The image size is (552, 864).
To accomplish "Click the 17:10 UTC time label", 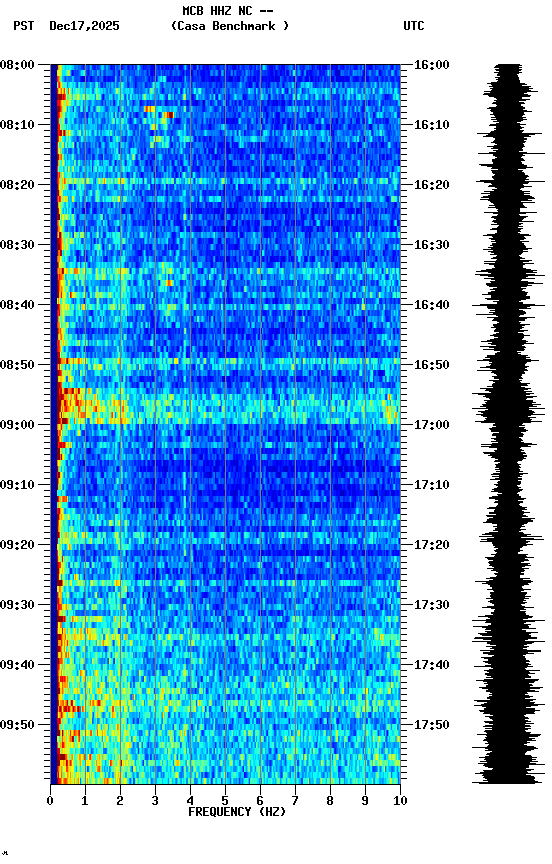I will 432,485.
